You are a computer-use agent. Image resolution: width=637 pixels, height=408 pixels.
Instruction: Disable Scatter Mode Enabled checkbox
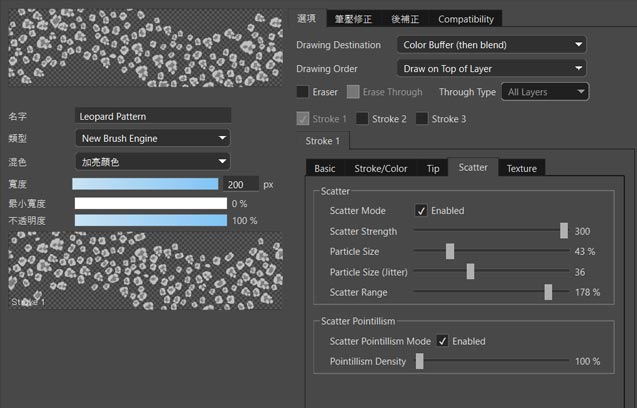422,211
